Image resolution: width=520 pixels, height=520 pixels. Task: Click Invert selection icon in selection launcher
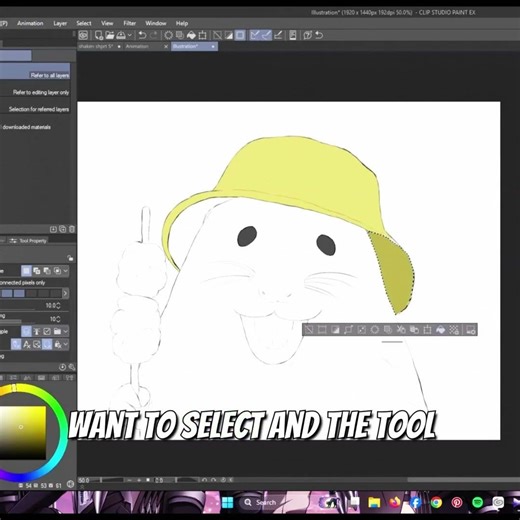click(x=335, y=330)
